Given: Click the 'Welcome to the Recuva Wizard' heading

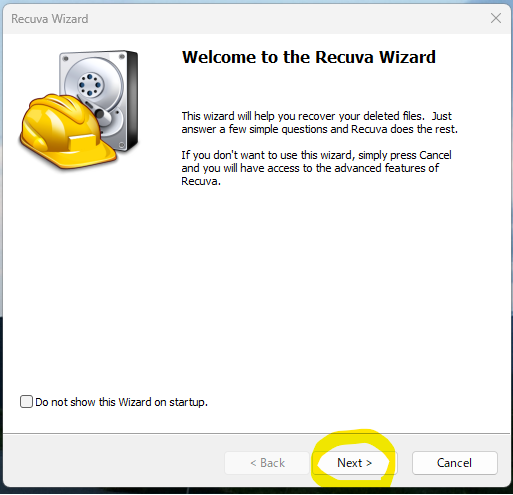Looking at the screenshot, I should (309, 57).
